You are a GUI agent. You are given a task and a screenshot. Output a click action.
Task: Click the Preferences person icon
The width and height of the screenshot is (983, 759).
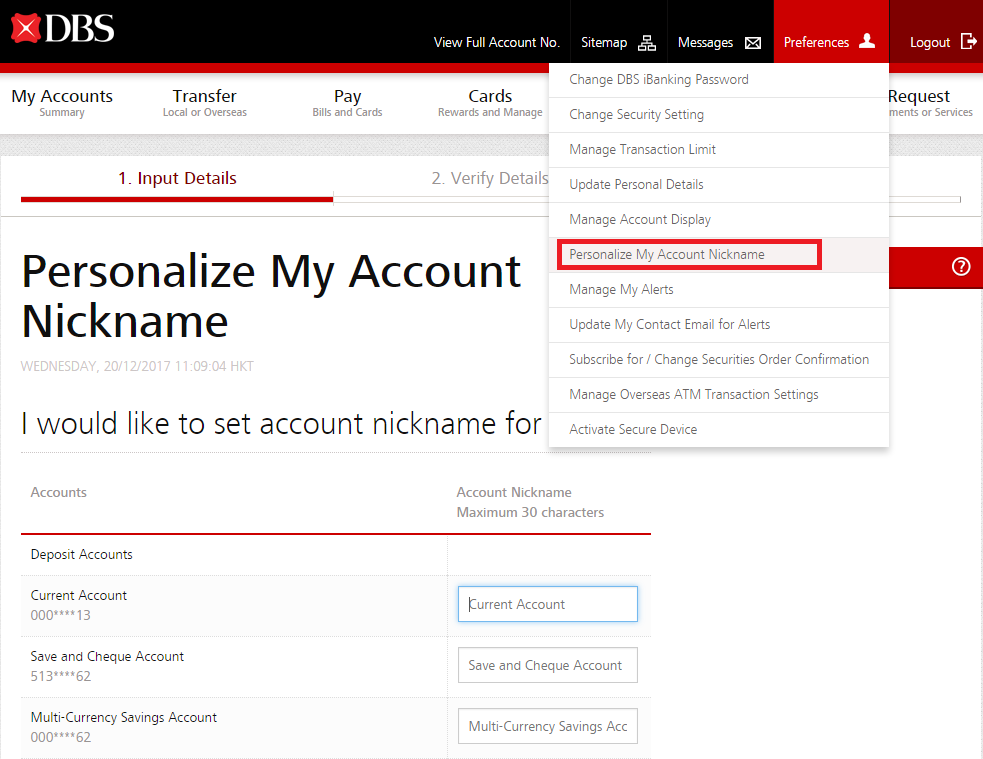(867, 41)
